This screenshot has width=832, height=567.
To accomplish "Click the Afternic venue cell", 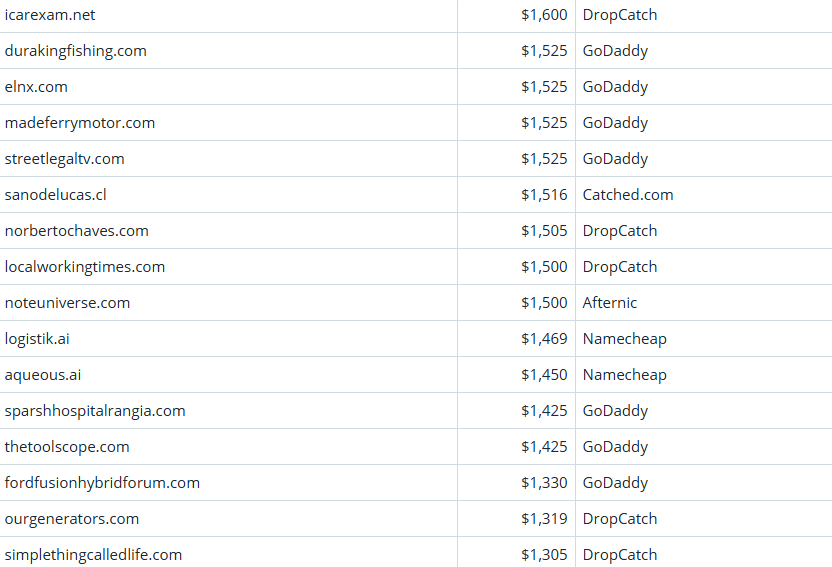I will [610, 303].
